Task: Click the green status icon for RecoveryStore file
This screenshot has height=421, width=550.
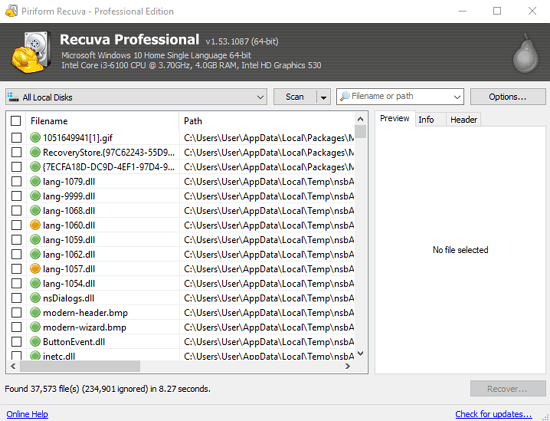Action: 35,152
